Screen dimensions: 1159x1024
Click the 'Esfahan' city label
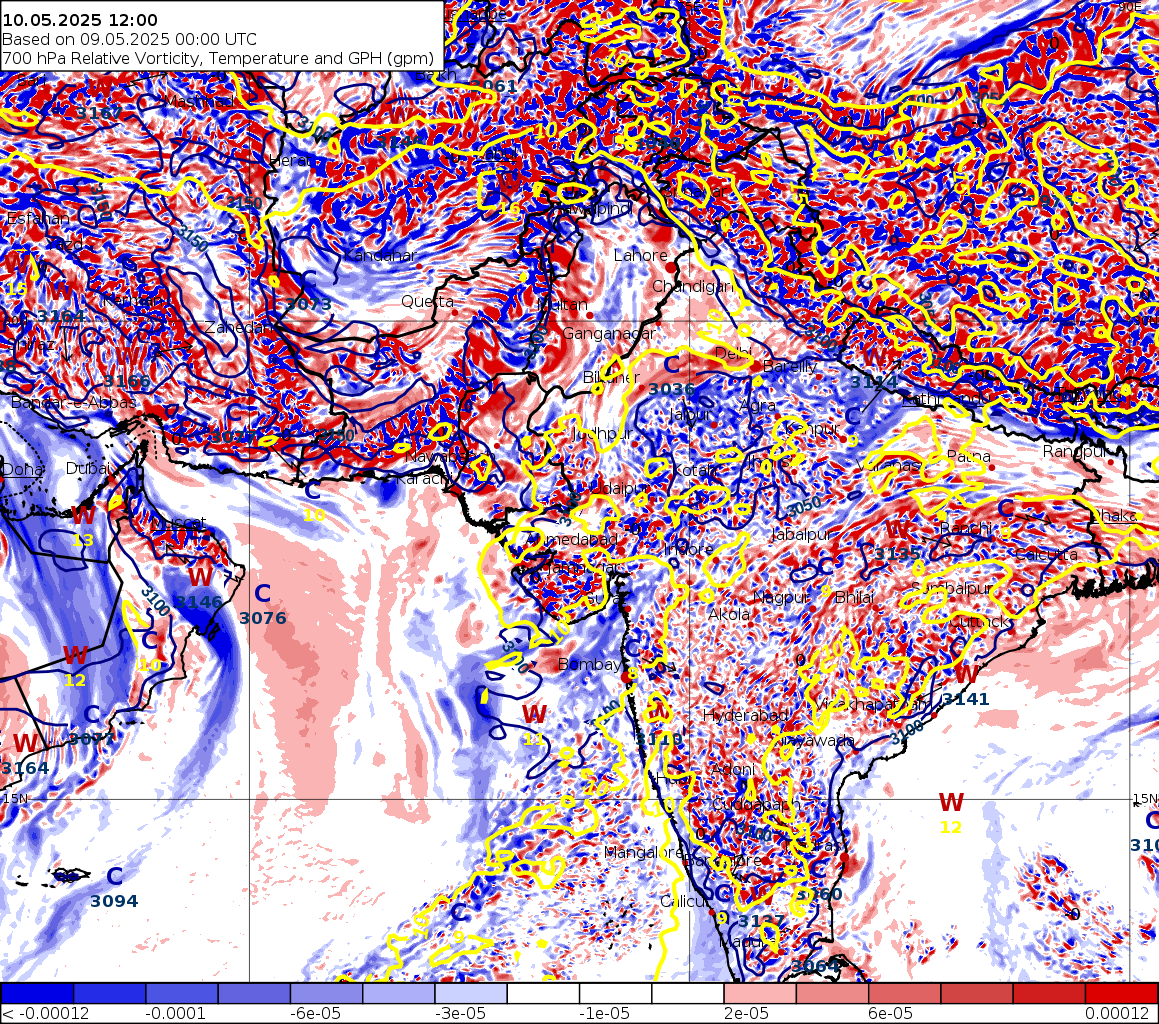click(x=38, y=218)
